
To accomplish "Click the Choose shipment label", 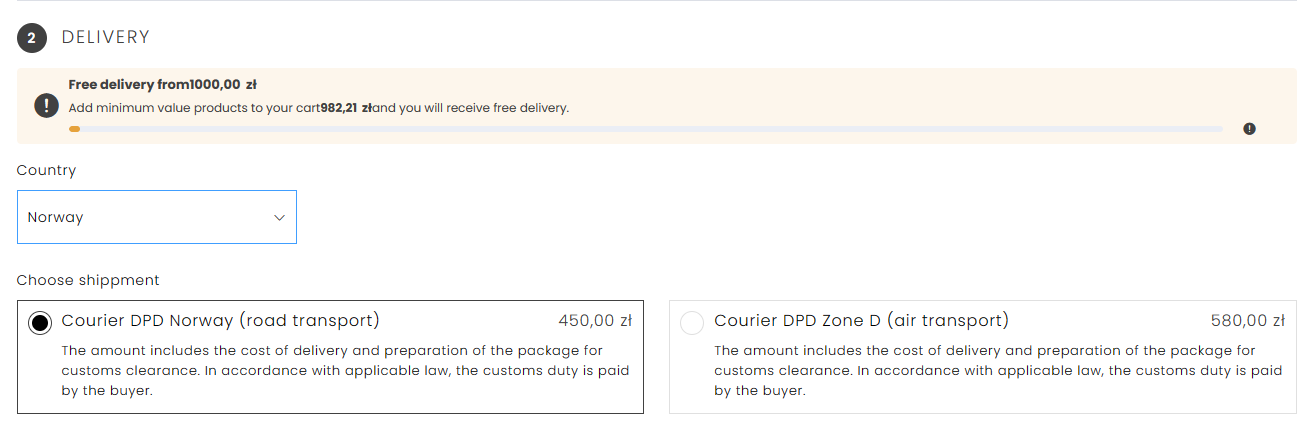I will pyautogui.click(x=88, y=280).
